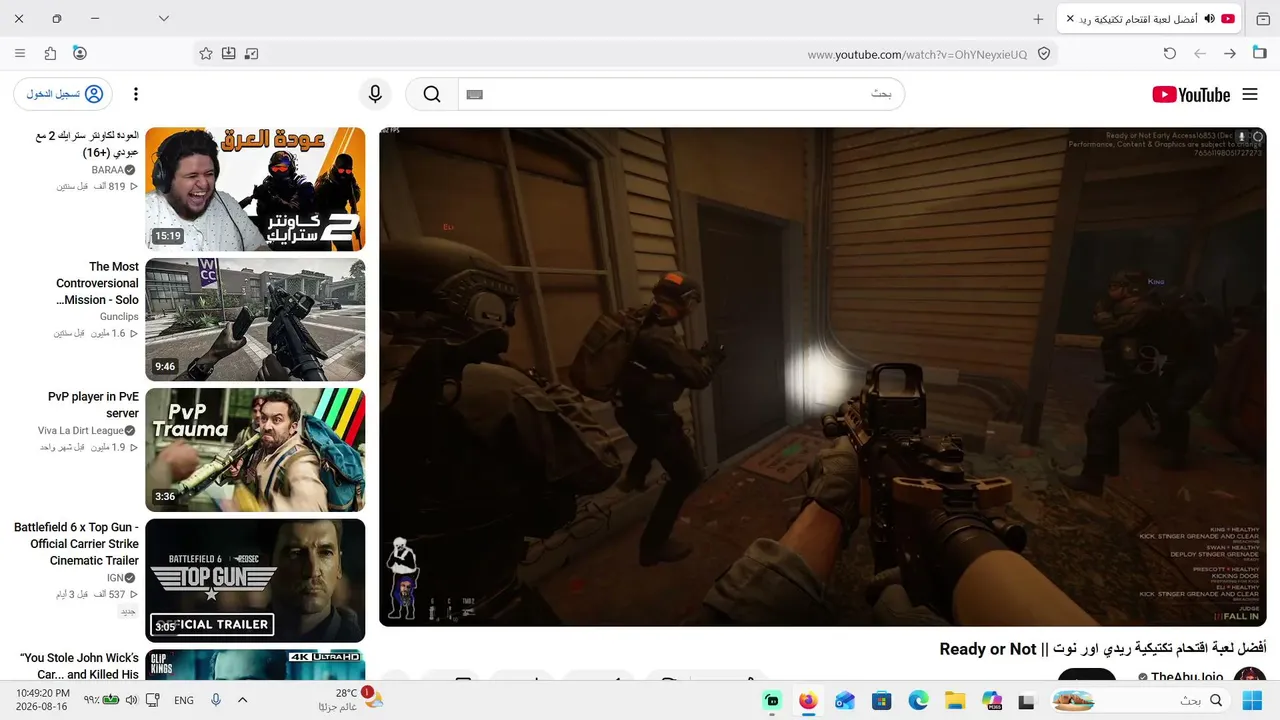
Task: Open the browser account profile icon
Action: pyautogui.click(x=80, y=54)
